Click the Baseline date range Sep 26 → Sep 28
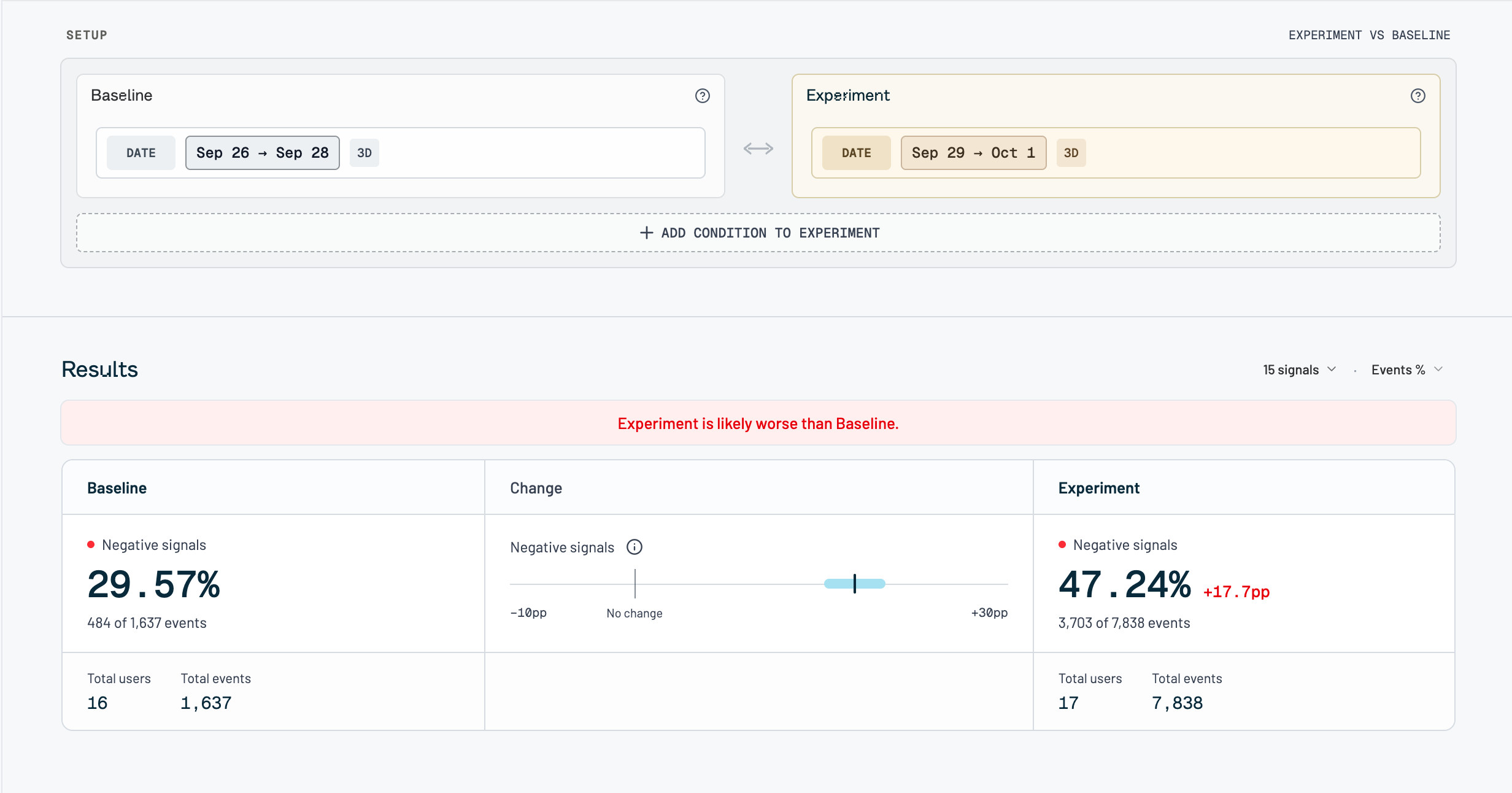 (263, 153)
